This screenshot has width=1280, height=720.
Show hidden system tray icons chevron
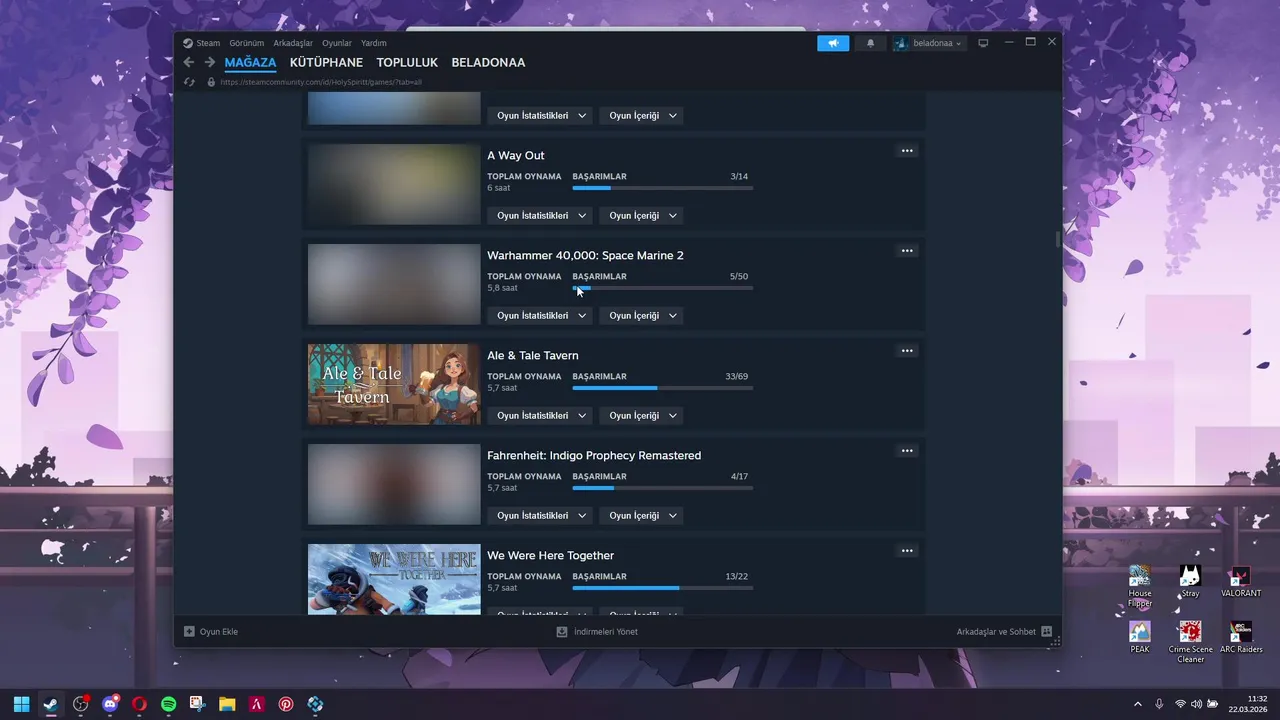(x=1137, y=704)
